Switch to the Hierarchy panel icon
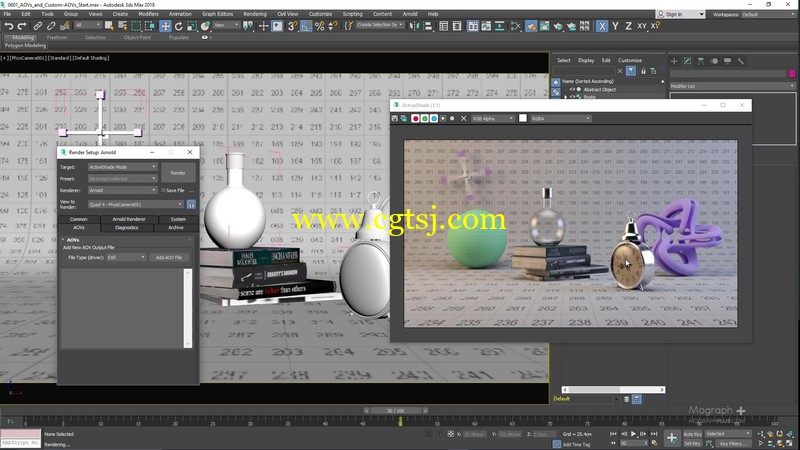800x450 pixels. (x=701, y=61)
